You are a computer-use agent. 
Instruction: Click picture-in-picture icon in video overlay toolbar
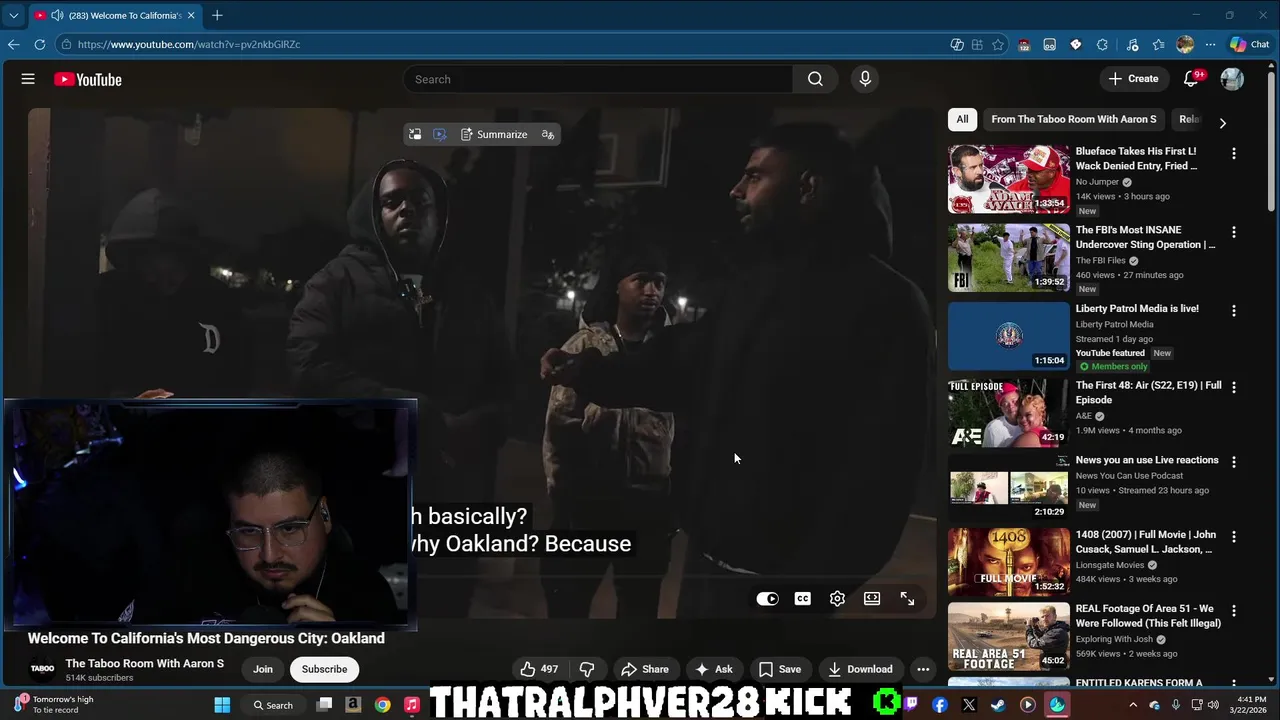pyautogui.click(x=415, y=134)
